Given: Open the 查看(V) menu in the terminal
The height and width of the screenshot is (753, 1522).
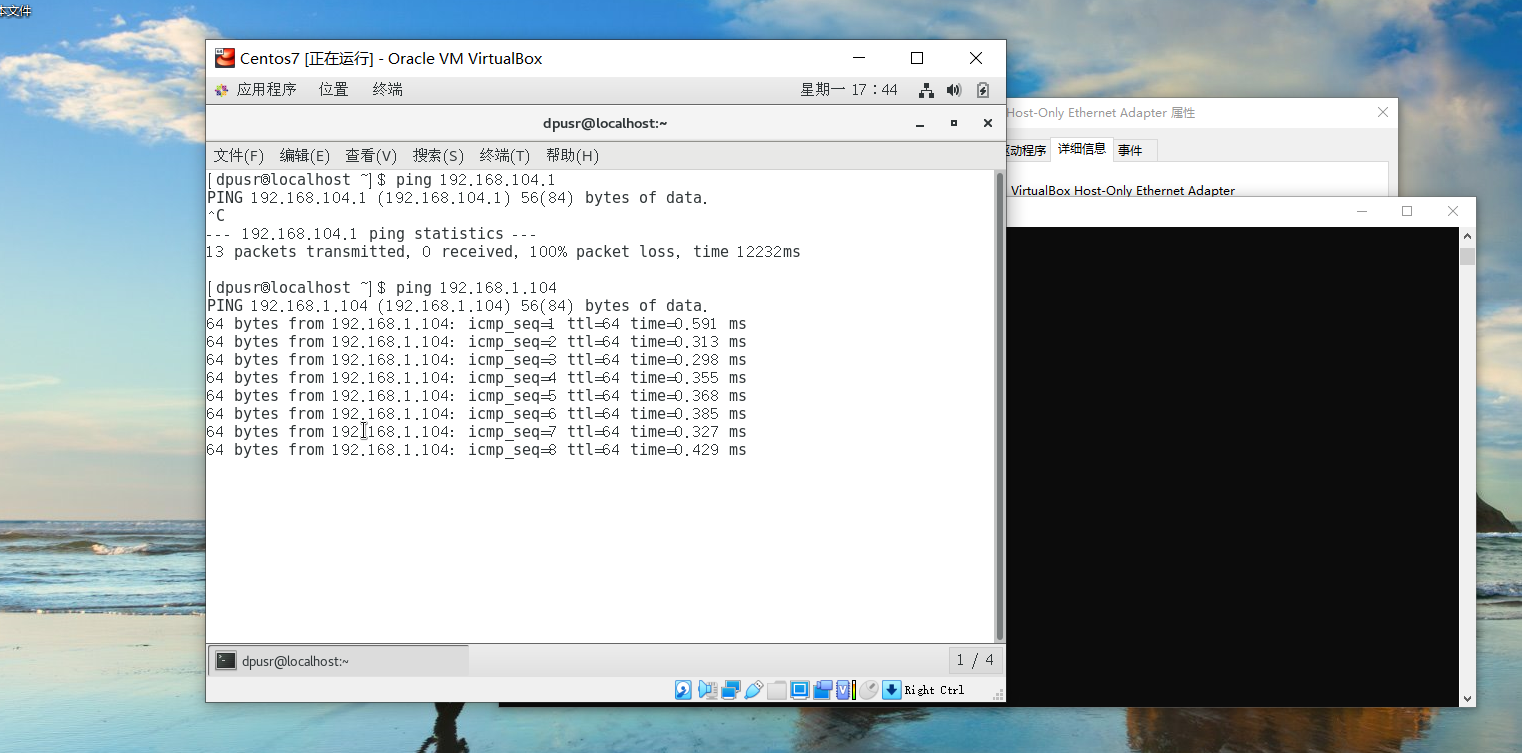Looking at the screenshot, I should click(371, 156).
